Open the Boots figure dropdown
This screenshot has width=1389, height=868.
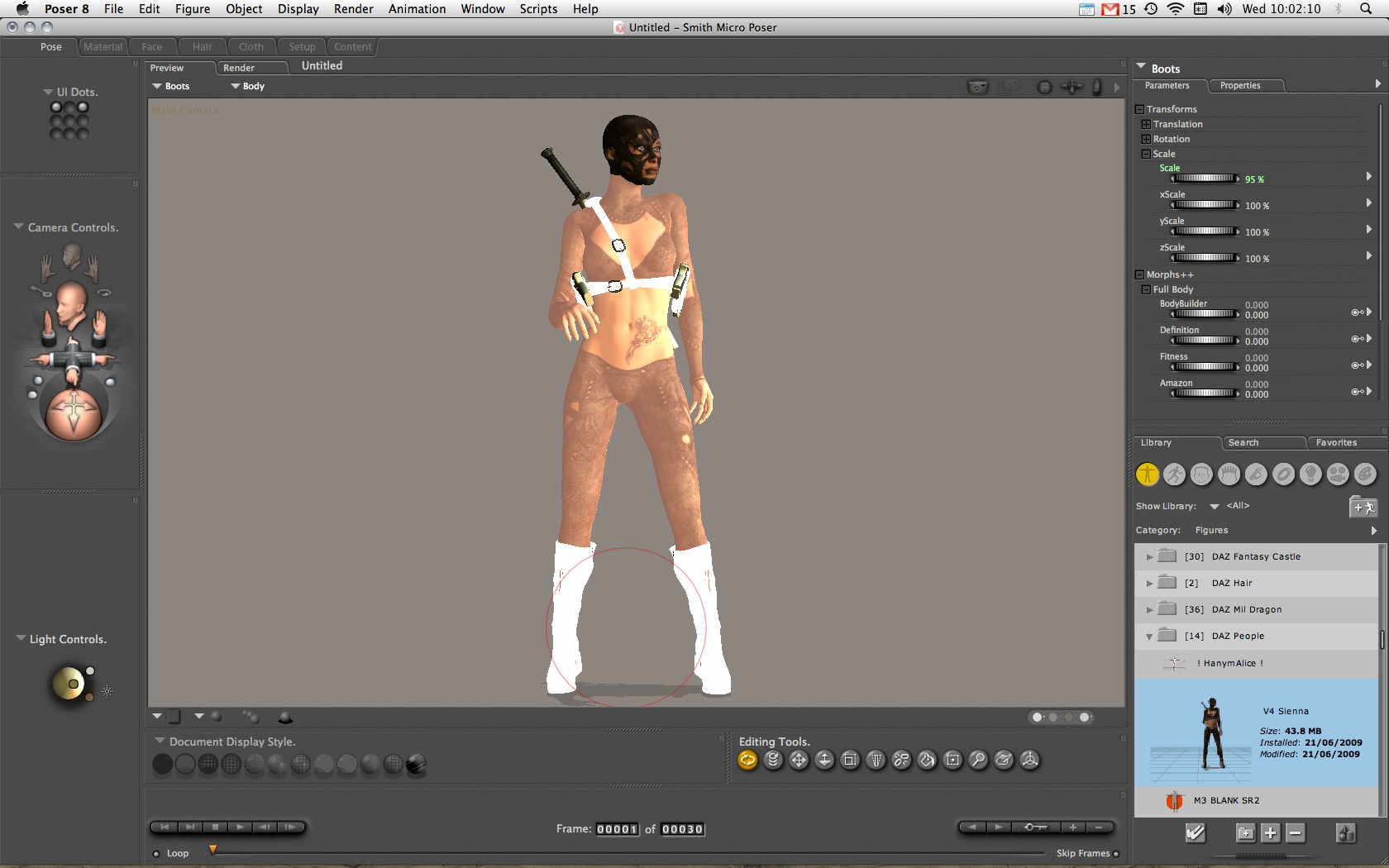tap(171, 86)
